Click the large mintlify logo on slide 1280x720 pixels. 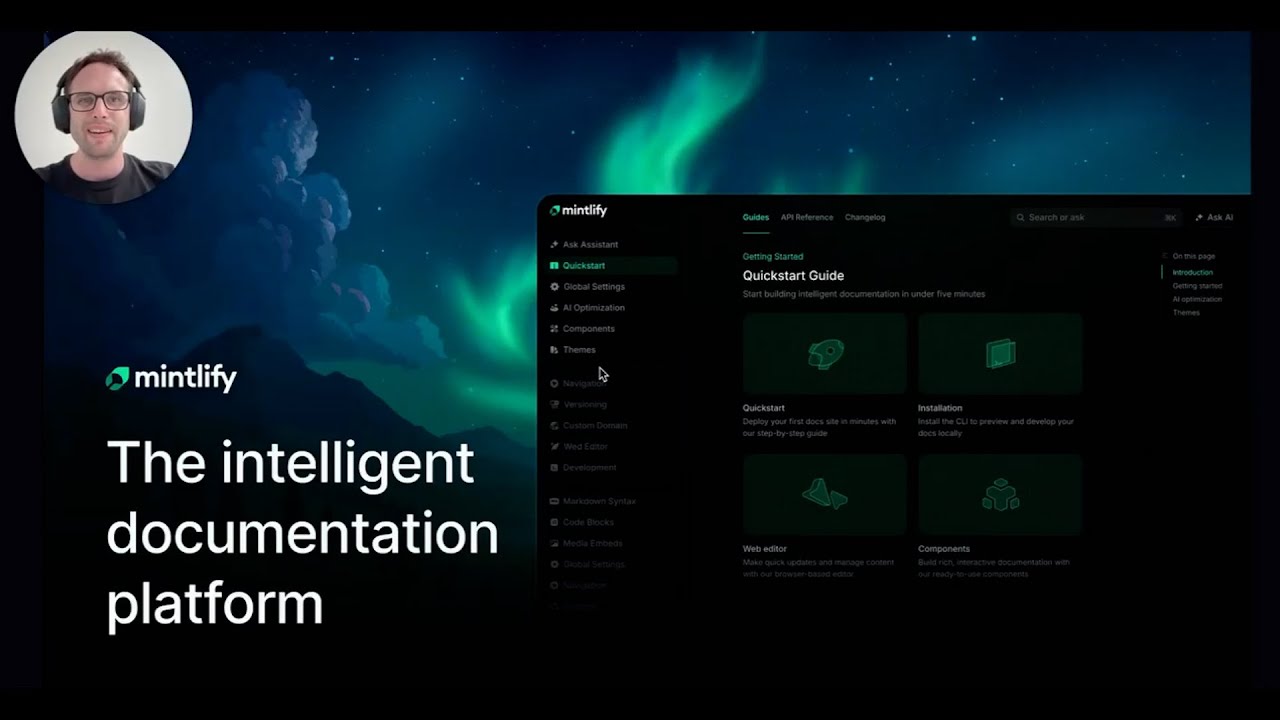[171, 379]
